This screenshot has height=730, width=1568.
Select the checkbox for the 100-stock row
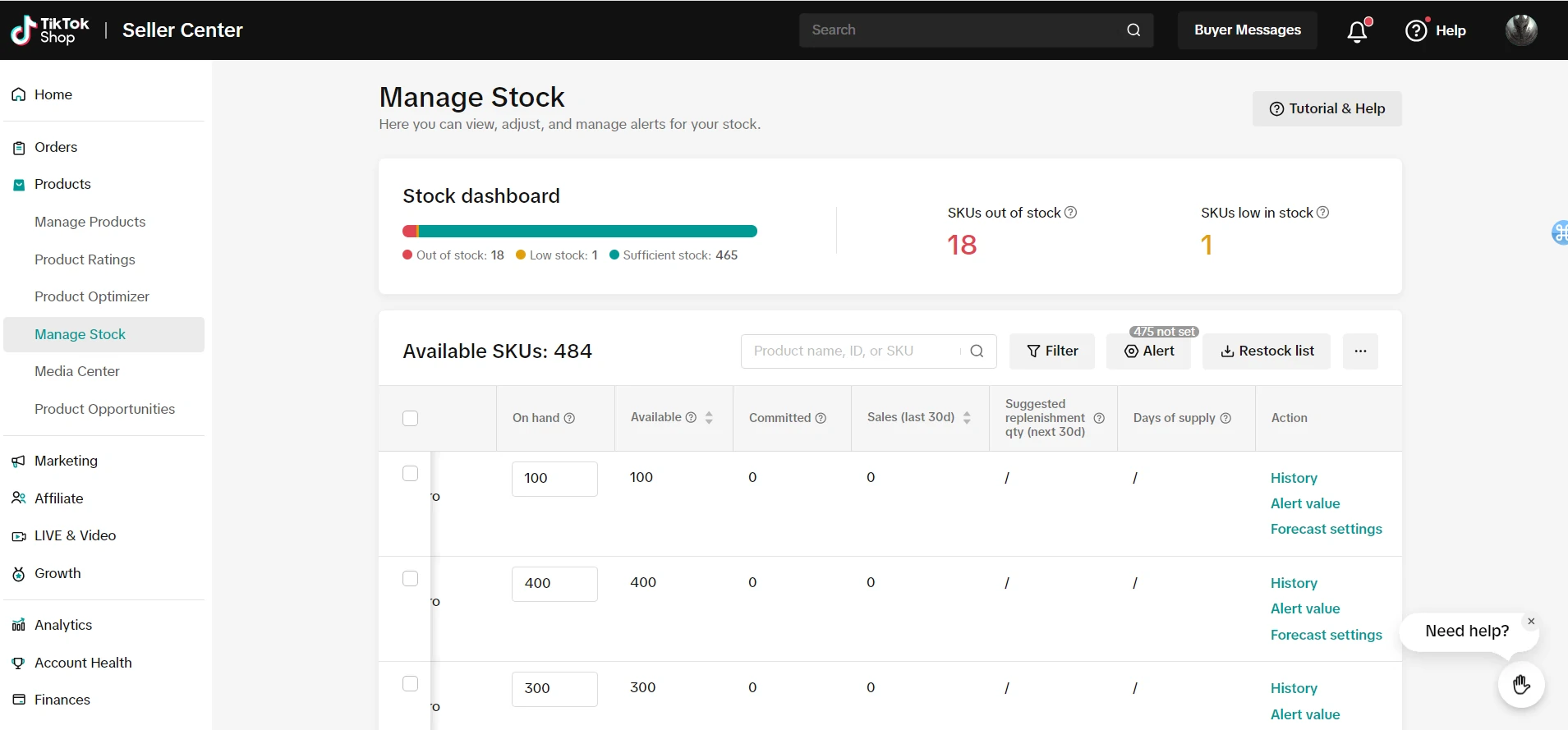(411, 474)
